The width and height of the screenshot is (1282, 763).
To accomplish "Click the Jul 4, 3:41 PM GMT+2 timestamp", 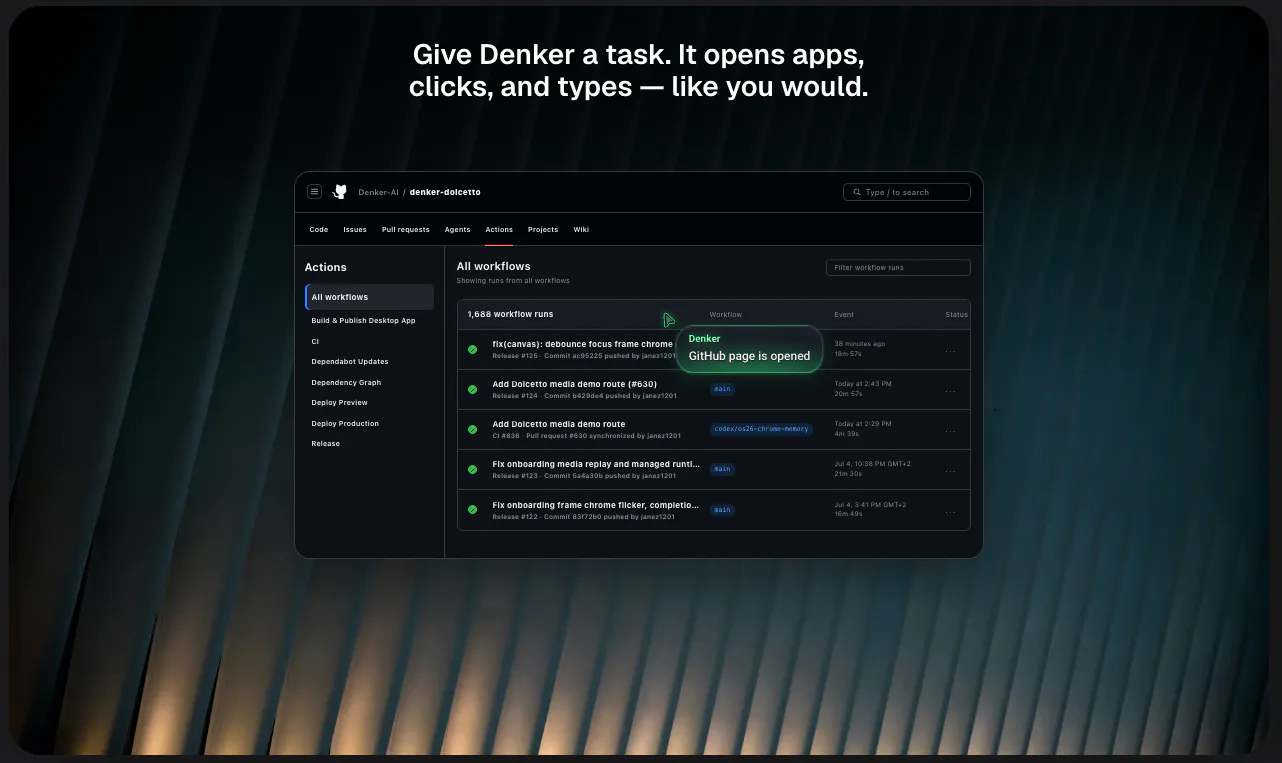I will tap(870, 505).
